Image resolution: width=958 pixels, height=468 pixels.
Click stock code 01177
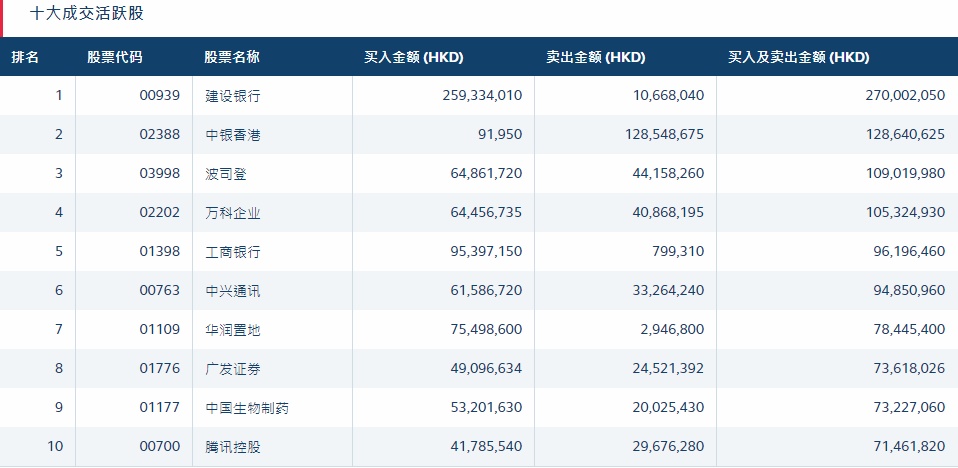(x=160, y=408)
